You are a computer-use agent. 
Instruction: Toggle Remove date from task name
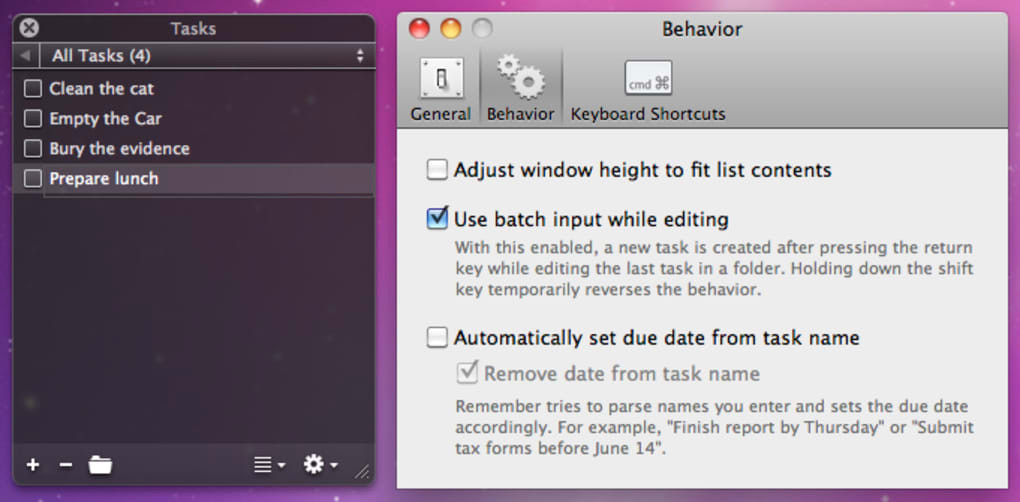point(467,374)
